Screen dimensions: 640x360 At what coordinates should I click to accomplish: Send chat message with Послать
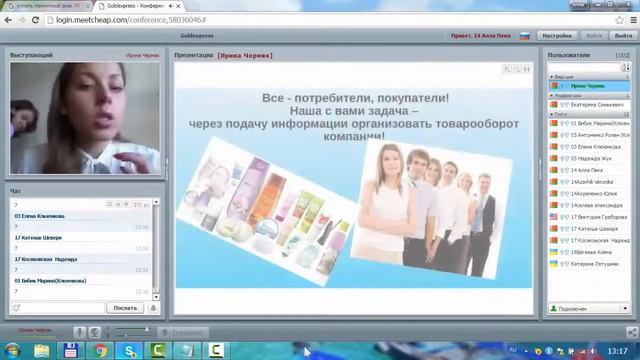[x=125, y=308]
